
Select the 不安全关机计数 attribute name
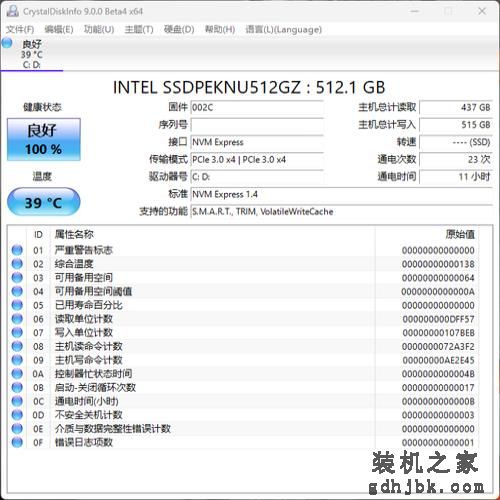[x=89, y=415]
